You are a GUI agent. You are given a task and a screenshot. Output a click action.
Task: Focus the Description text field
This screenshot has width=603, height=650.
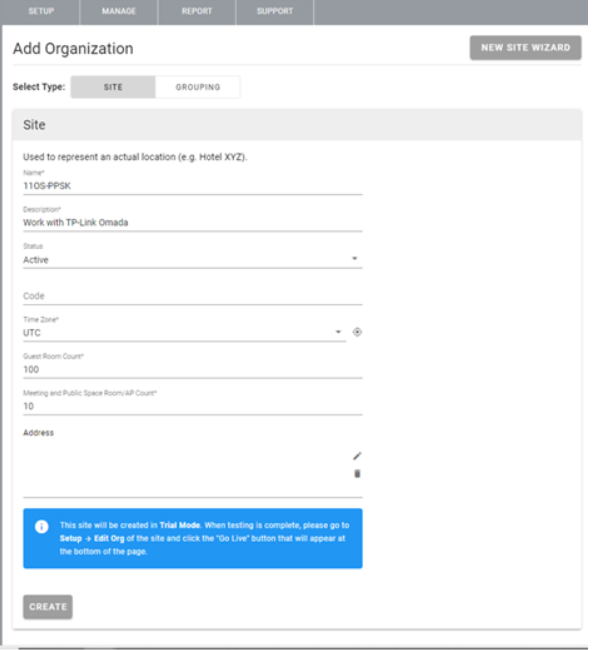tap(192, 223)
